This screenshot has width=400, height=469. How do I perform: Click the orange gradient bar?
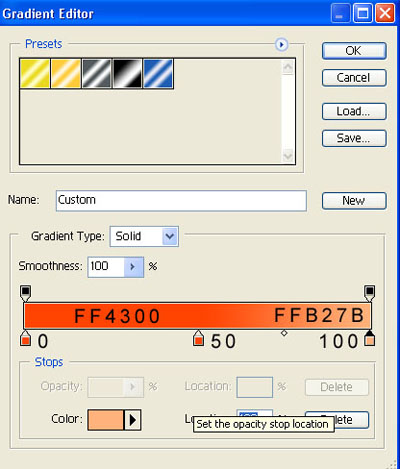[x=197, y=316]
